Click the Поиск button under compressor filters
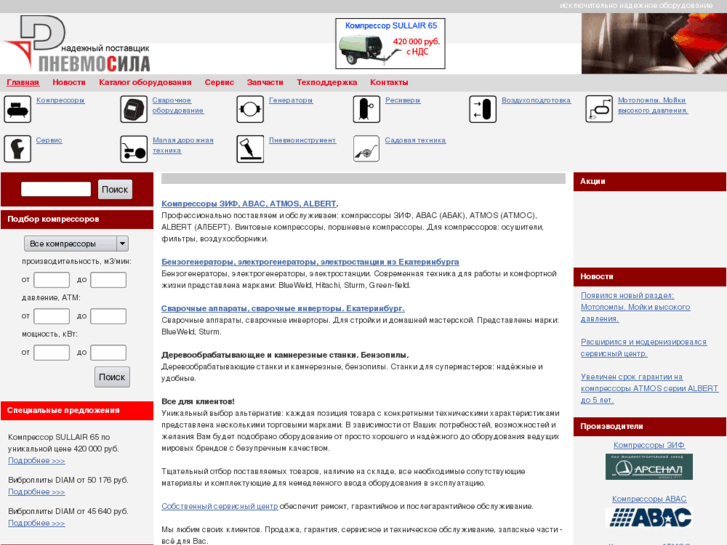The width and height of the screenshot is (727, 545). (112, 377)
